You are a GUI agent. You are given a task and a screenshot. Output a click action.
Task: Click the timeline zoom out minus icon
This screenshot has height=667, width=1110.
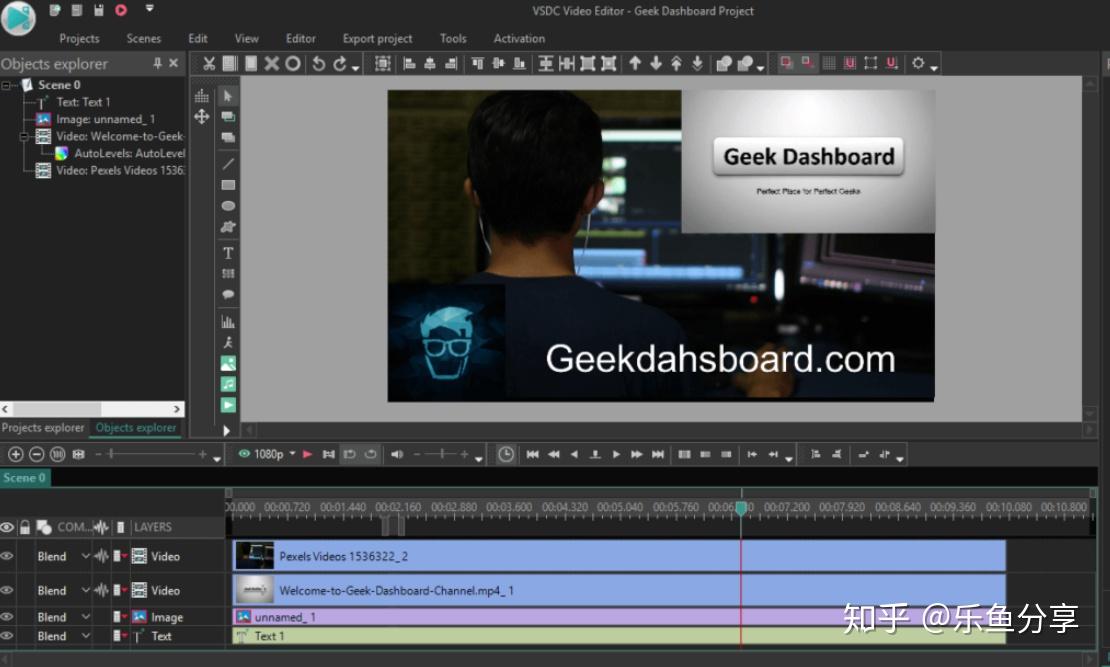coord(37,455)
